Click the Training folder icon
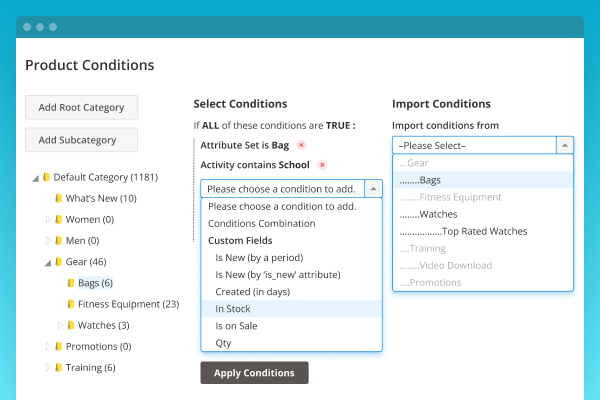This screenshot has height=400, width=600. point(59,367)
